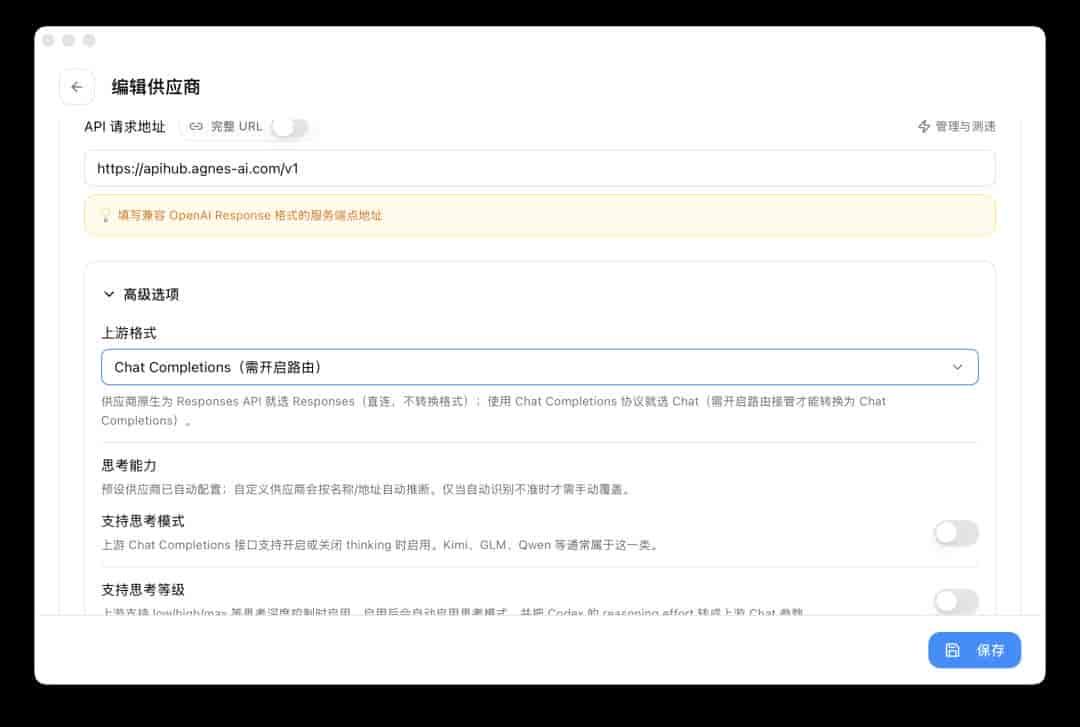Click the 上游格式 label
Image resolution: width=1080 pixels, height=727 pixels.
point(129,333)
